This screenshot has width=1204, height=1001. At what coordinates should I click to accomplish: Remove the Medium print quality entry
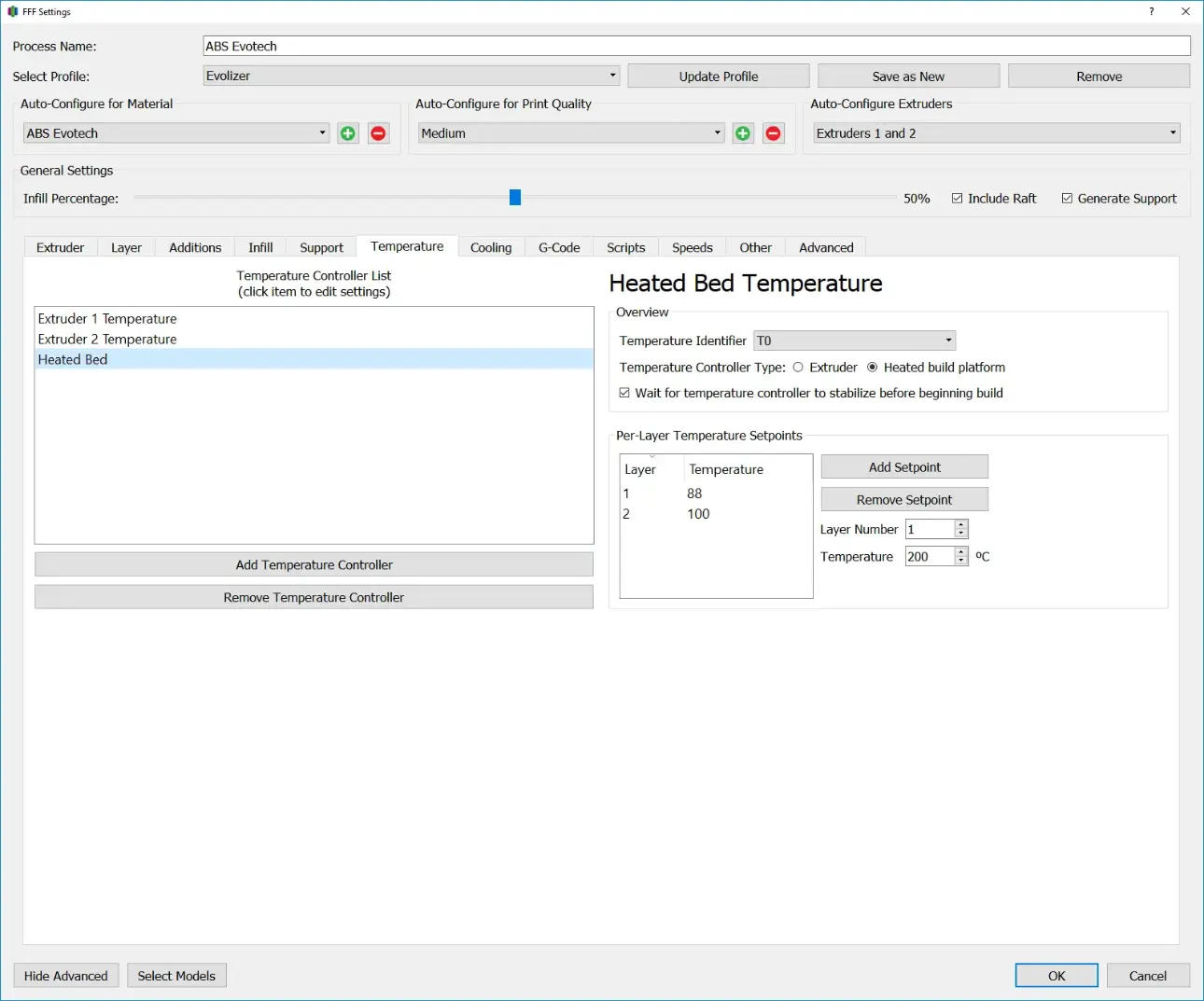(774, 133)
